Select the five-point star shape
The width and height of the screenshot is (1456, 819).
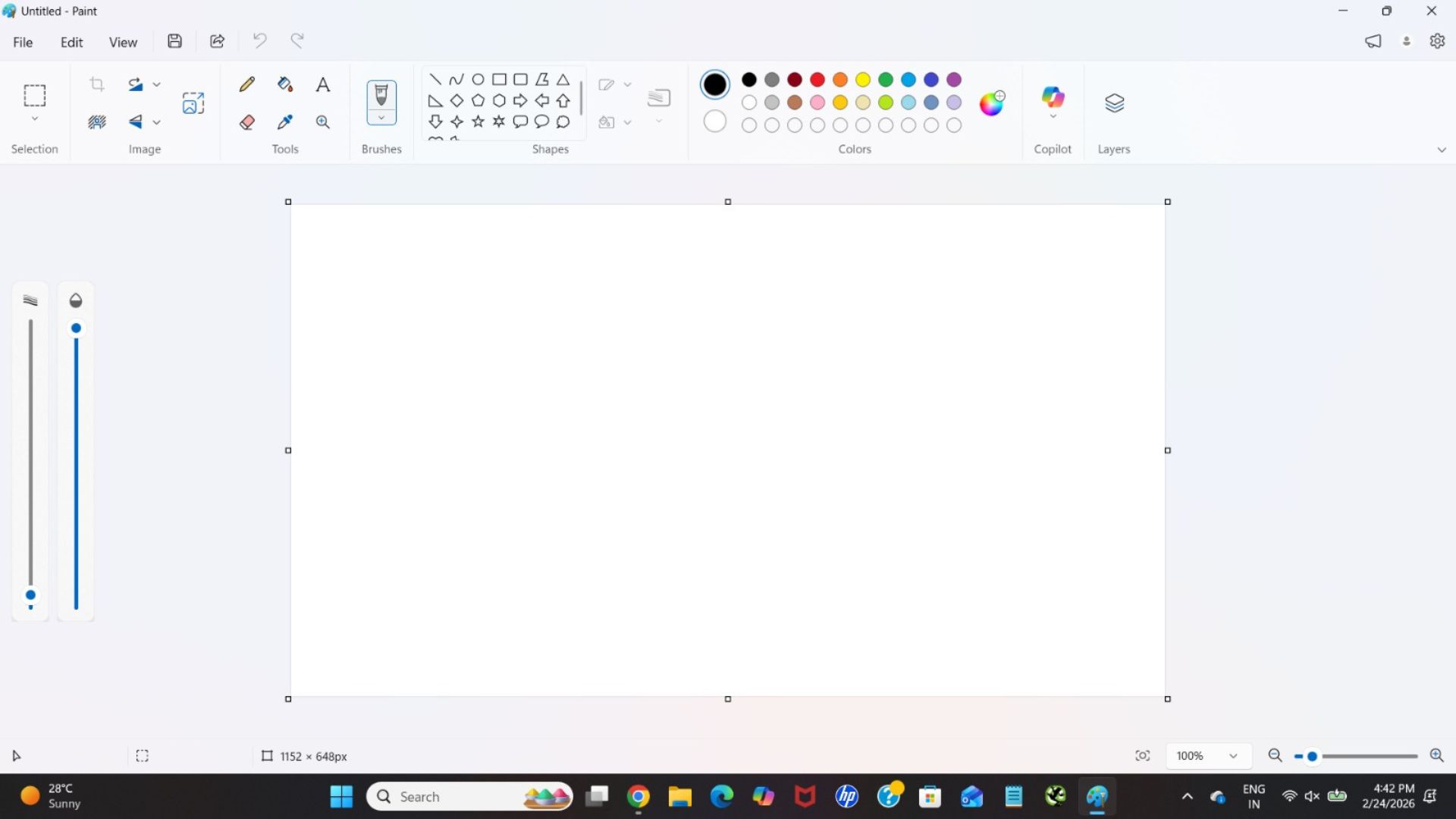point(478,121)
